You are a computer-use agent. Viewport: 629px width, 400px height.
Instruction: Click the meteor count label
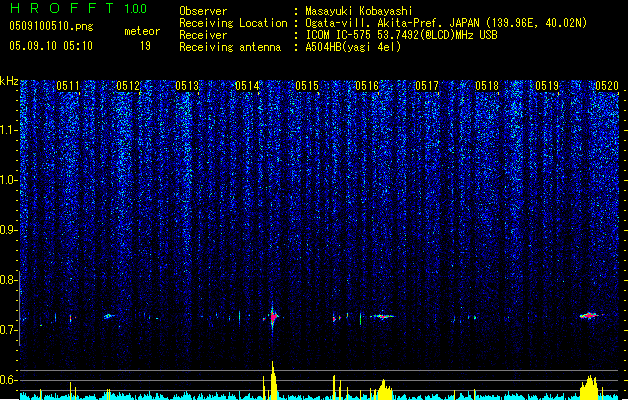coord(142,31)
